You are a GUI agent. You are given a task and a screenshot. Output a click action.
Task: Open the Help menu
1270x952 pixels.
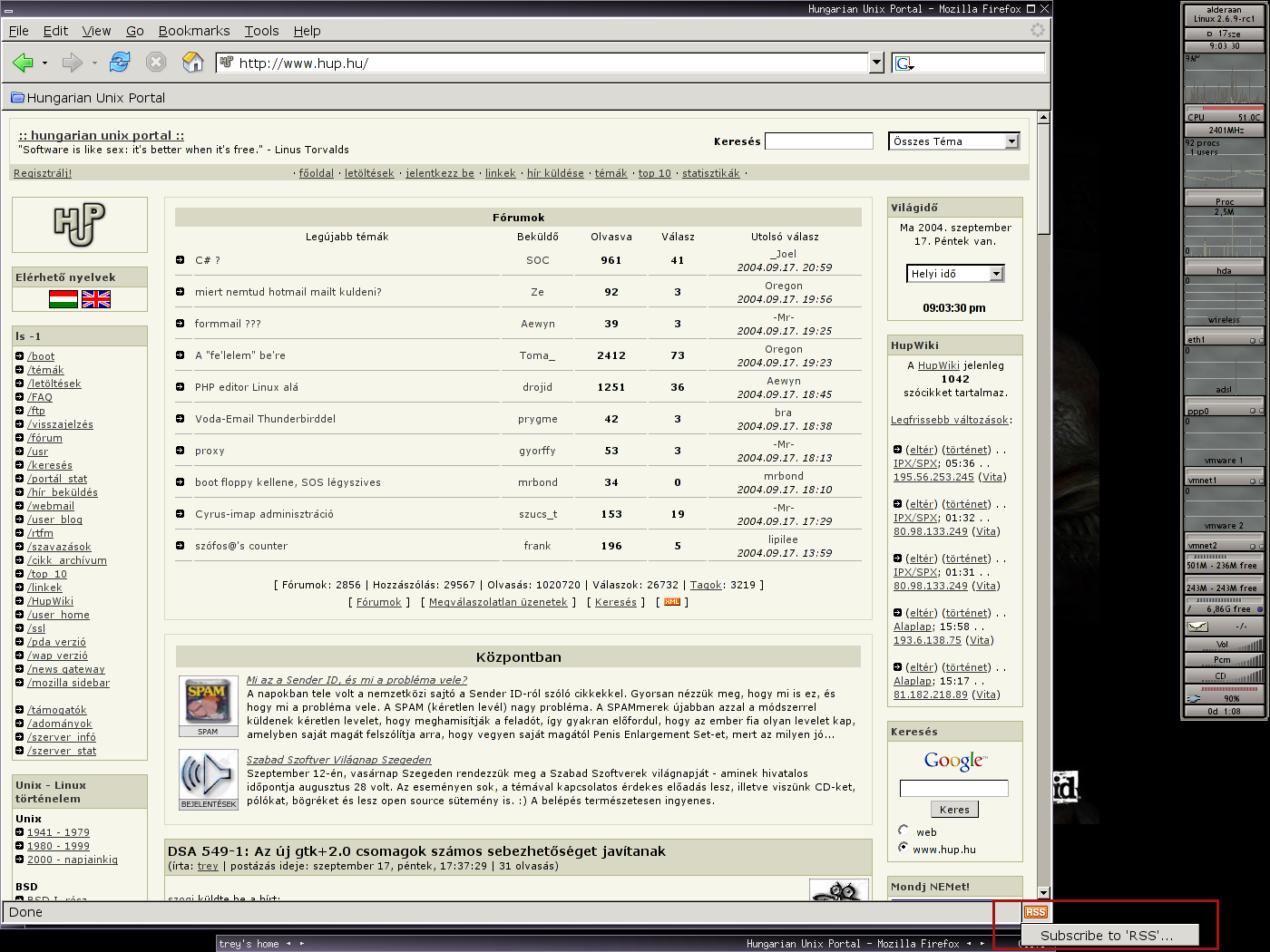pos(307,30)
